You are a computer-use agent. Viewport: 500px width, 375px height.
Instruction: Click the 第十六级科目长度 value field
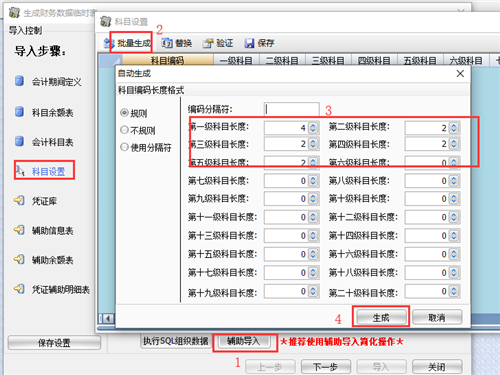pyautogui.click(x=427, y=254)
